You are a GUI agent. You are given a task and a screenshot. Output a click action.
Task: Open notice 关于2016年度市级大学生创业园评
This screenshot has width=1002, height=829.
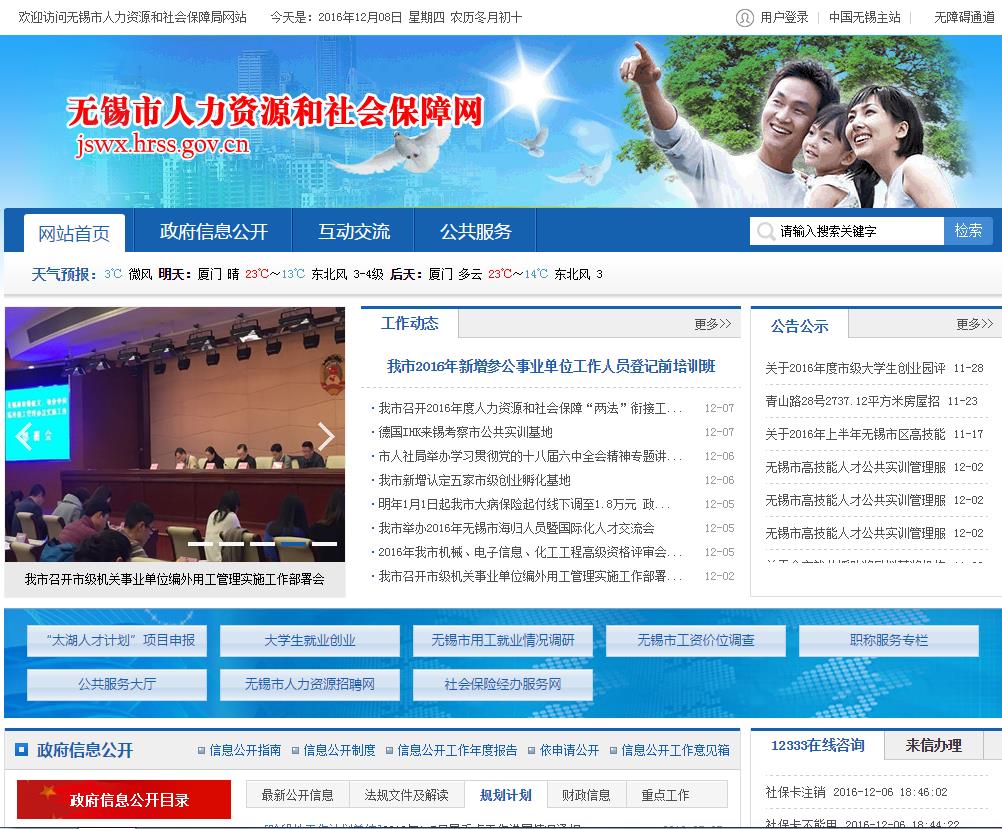coord(855,368)
